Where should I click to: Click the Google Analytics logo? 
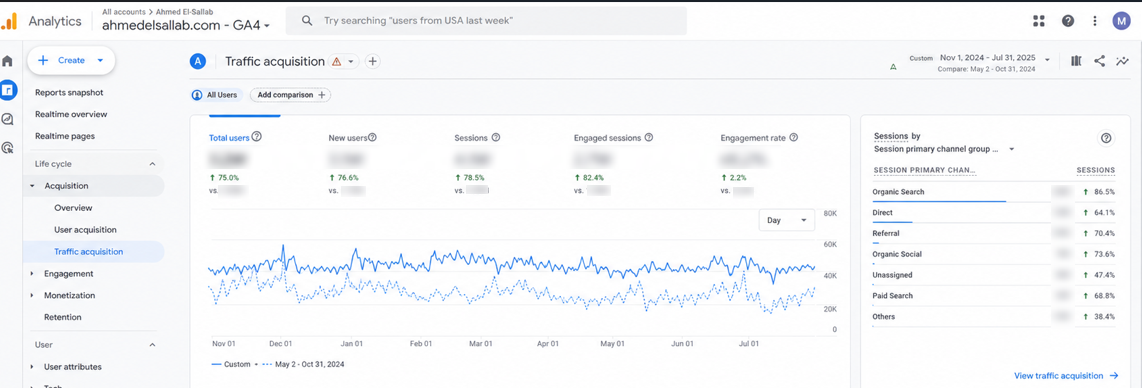pos(9,21)
